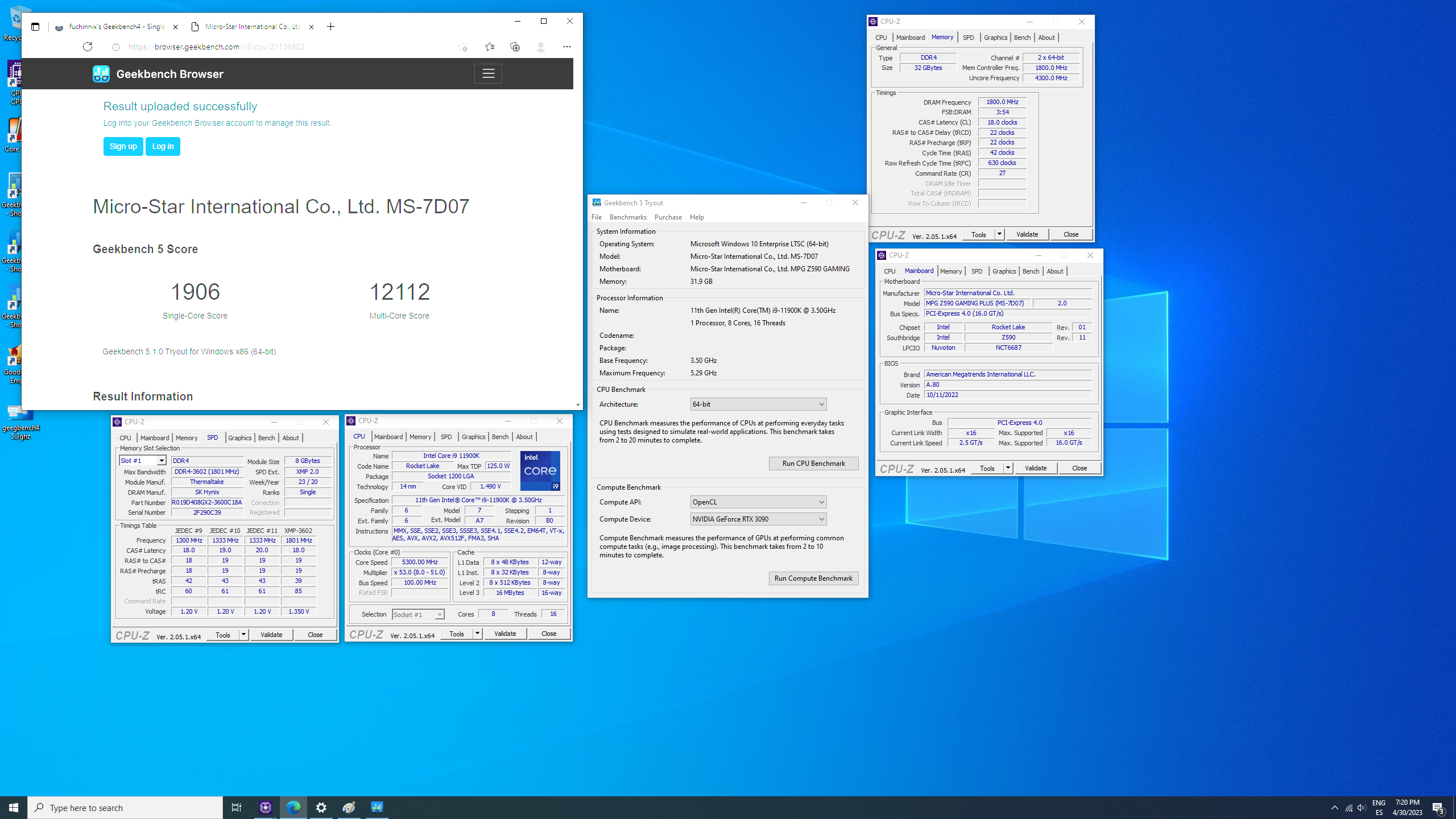
Task: Open the notification center icon
Action: click(x=1438, y=808)
